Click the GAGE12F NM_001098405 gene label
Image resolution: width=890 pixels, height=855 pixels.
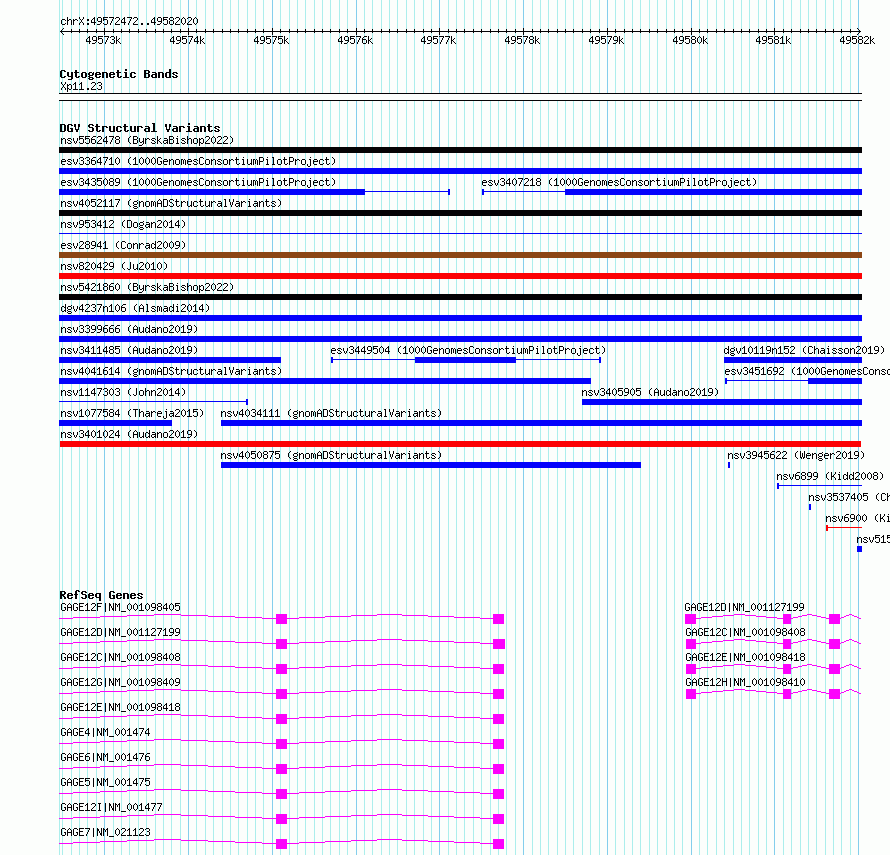(x=120, y=607)
